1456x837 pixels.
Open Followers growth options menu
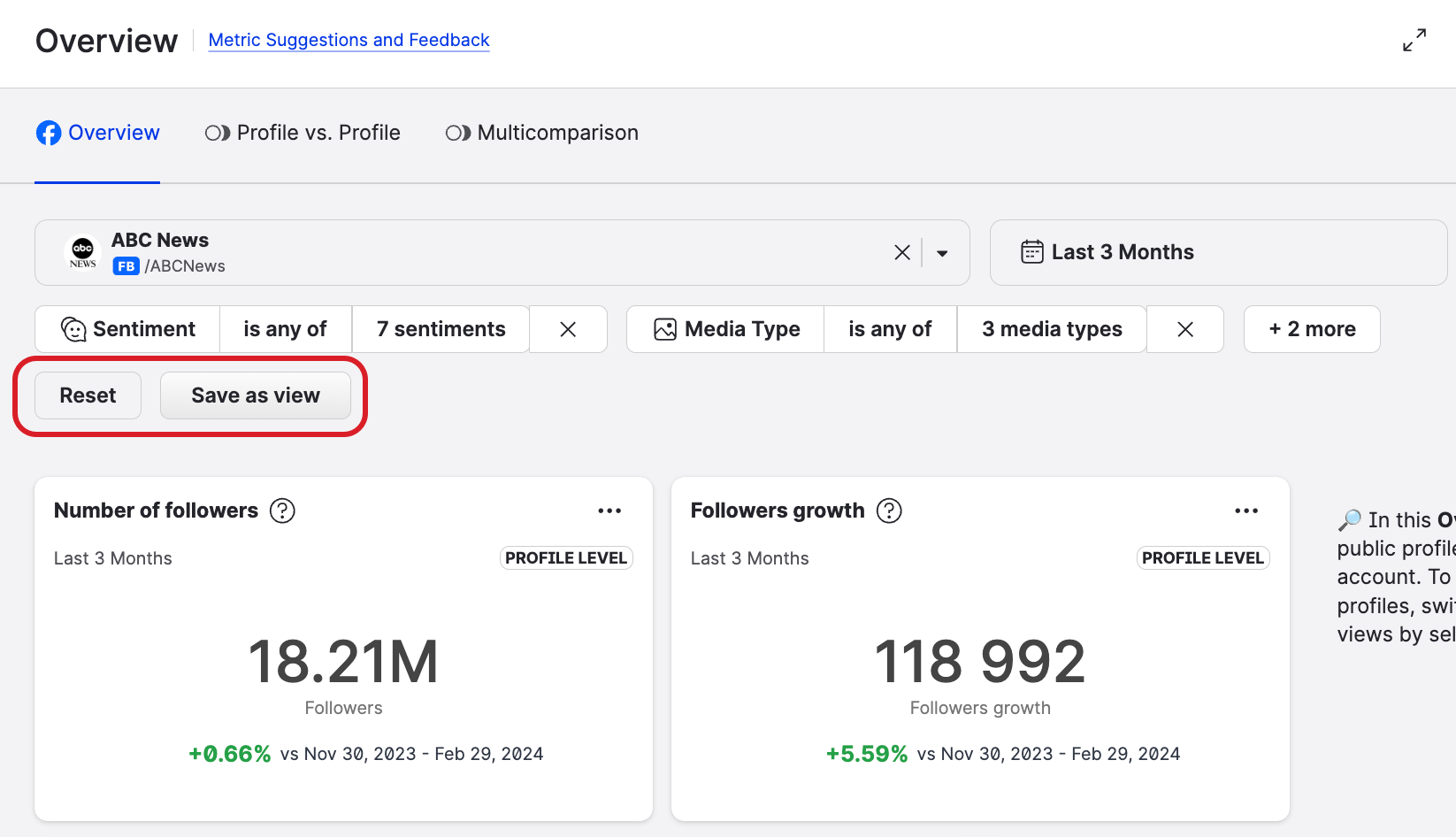[1246, 511]
